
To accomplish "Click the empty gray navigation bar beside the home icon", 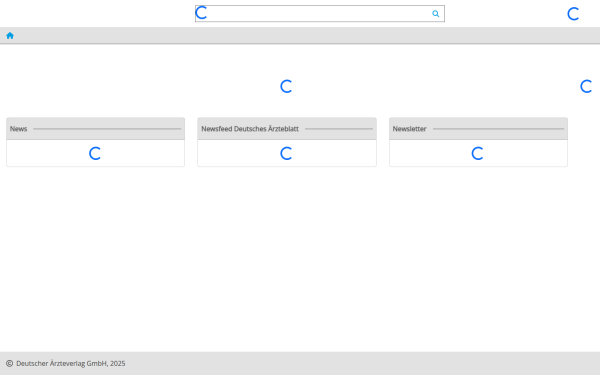I will click(306, 36).
